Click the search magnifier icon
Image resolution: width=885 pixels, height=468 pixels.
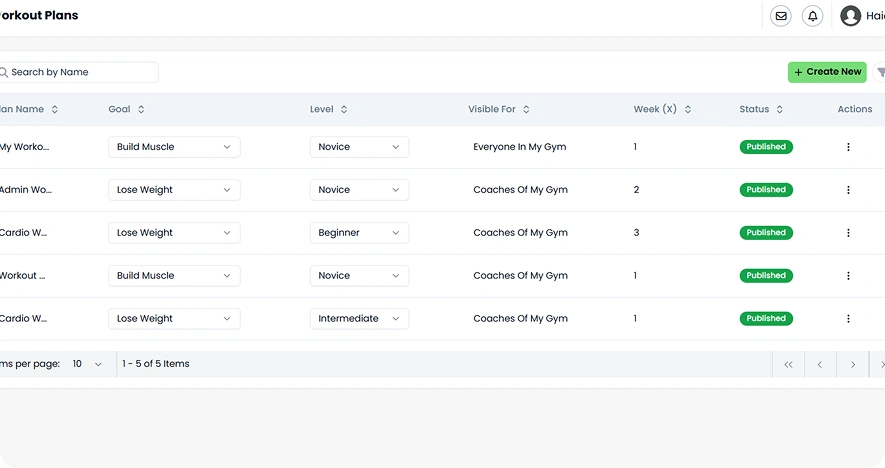click(x=3, y=72)
